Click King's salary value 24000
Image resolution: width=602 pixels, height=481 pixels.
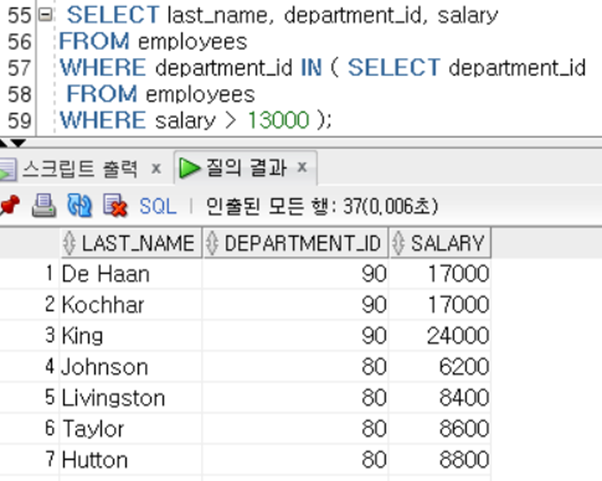point(458,336)
